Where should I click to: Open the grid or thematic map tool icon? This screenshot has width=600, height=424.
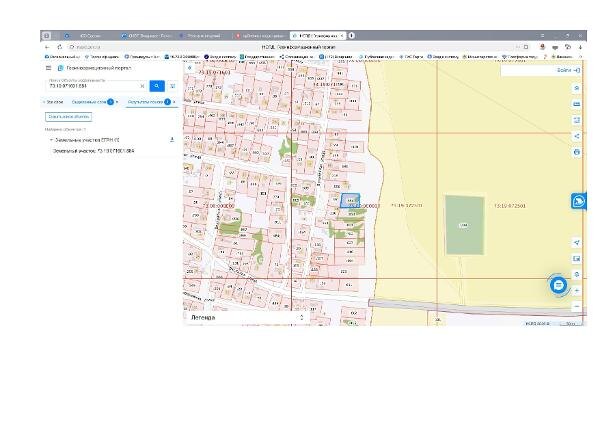pos(577,120)
